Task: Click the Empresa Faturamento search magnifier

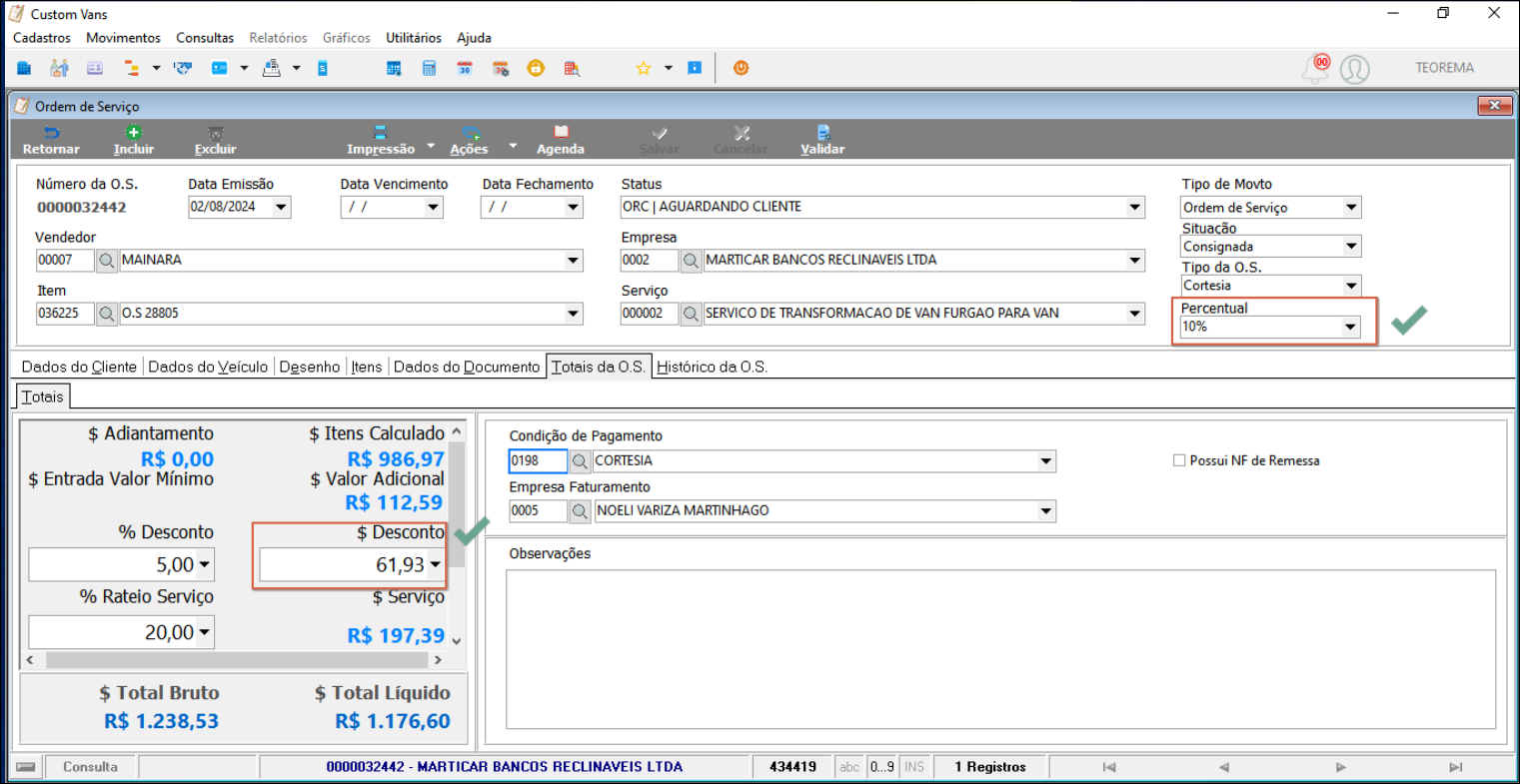Action: 580,510
